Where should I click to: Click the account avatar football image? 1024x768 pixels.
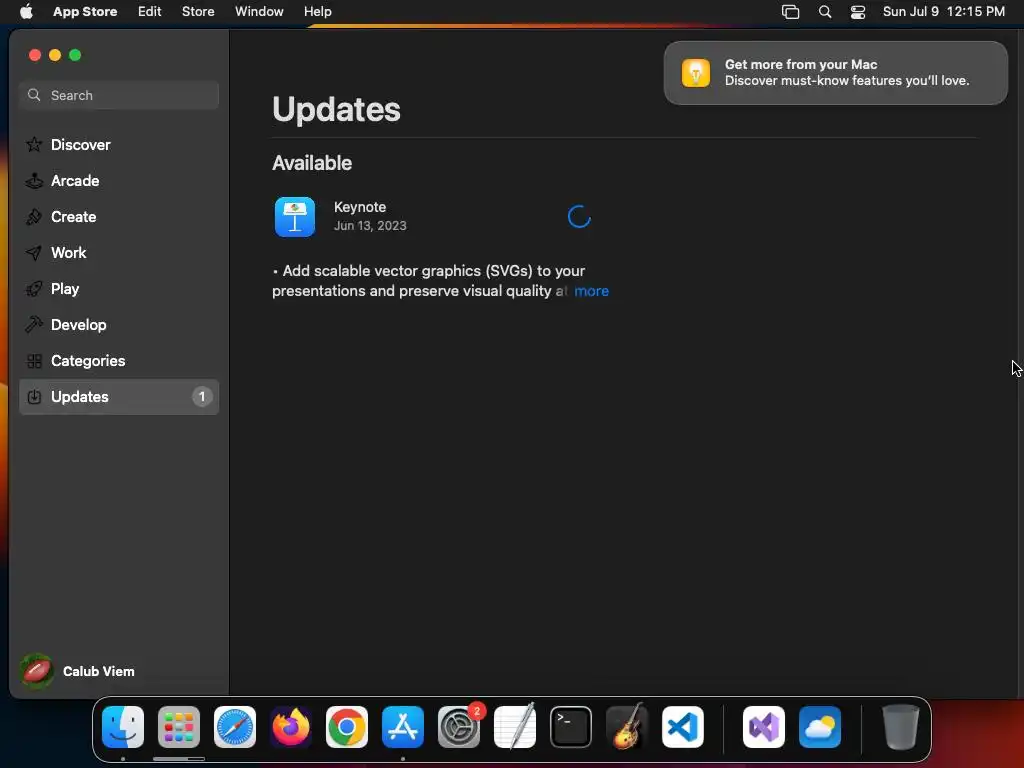[37, 671]
